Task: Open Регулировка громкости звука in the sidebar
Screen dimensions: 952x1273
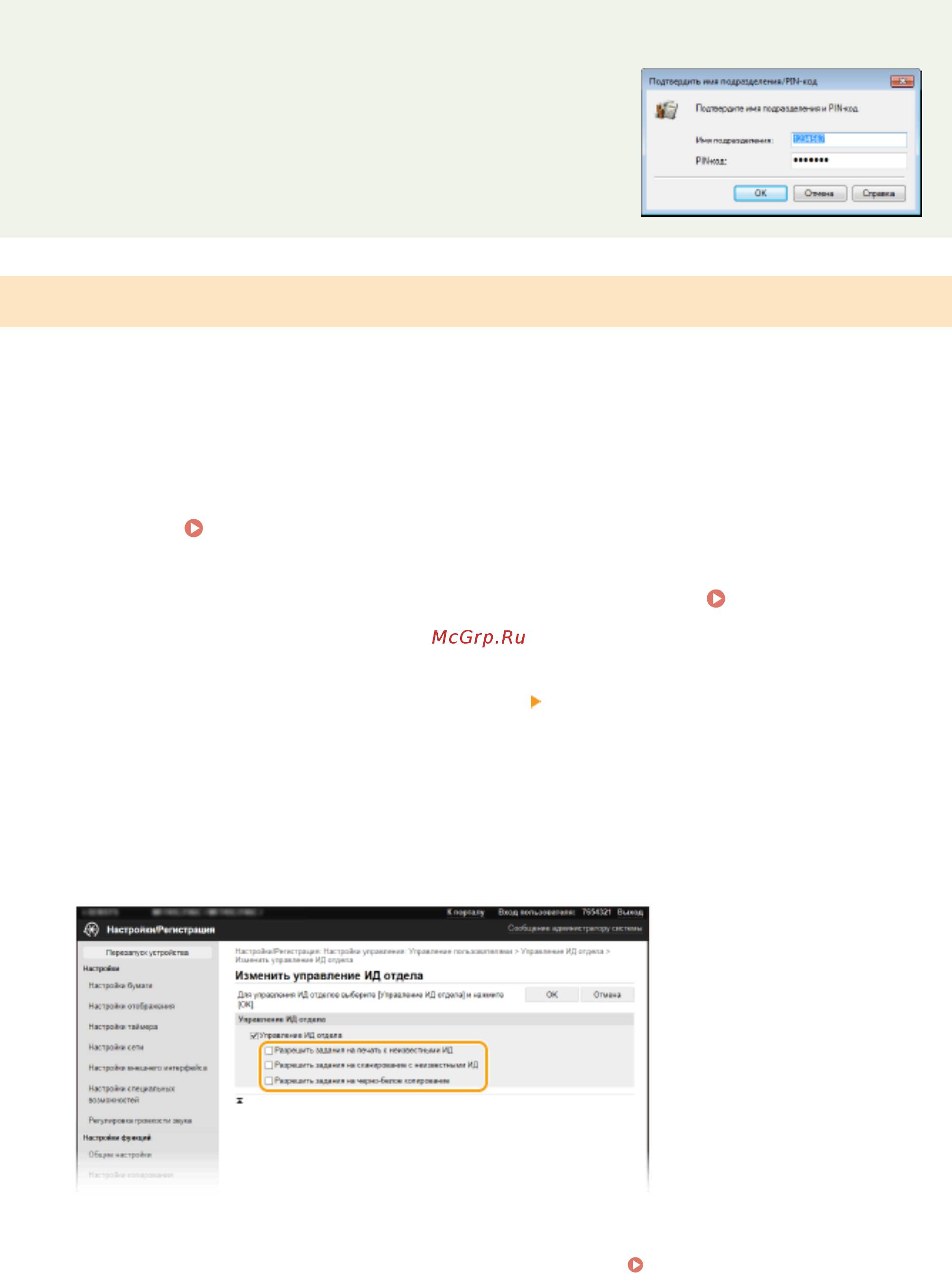Action: 140,1120
